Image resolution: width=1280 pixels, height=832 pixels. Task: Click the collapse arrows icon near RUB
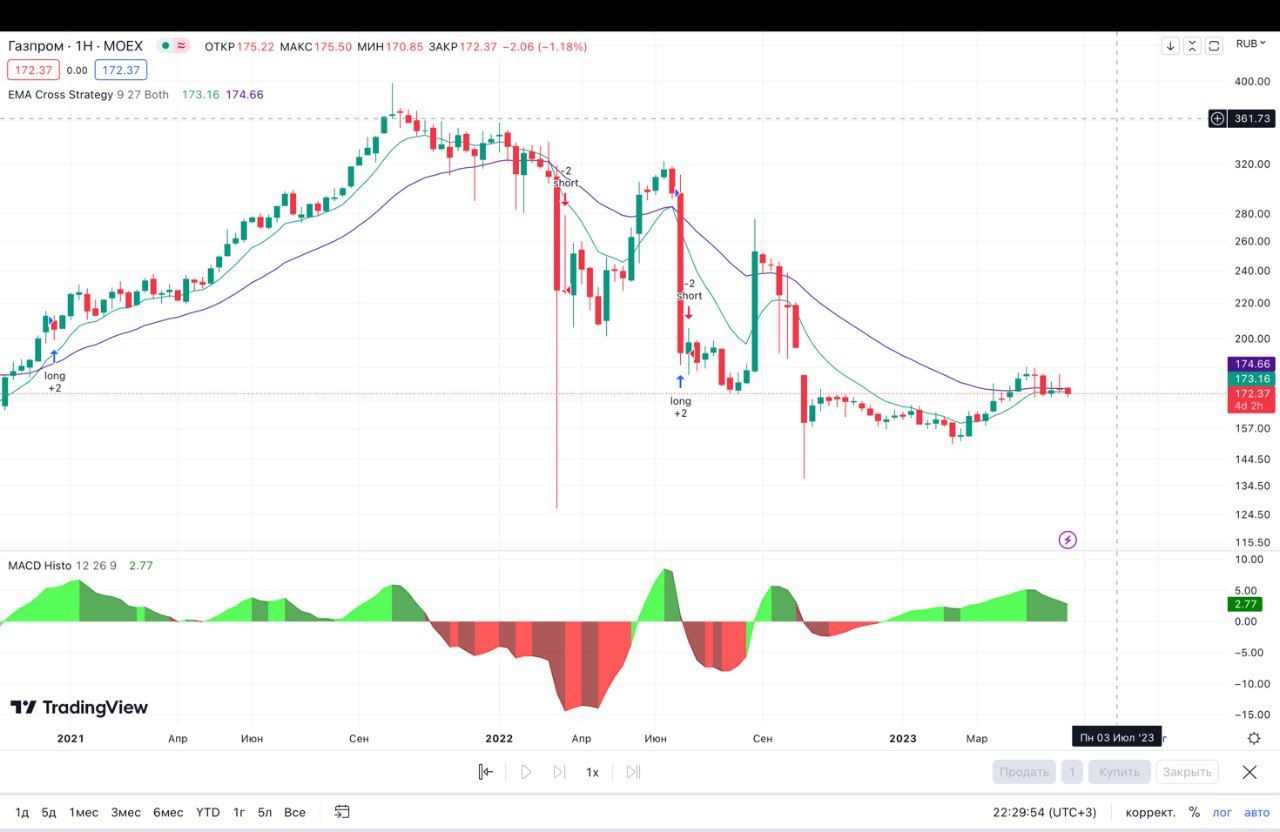pos(1192,45)
